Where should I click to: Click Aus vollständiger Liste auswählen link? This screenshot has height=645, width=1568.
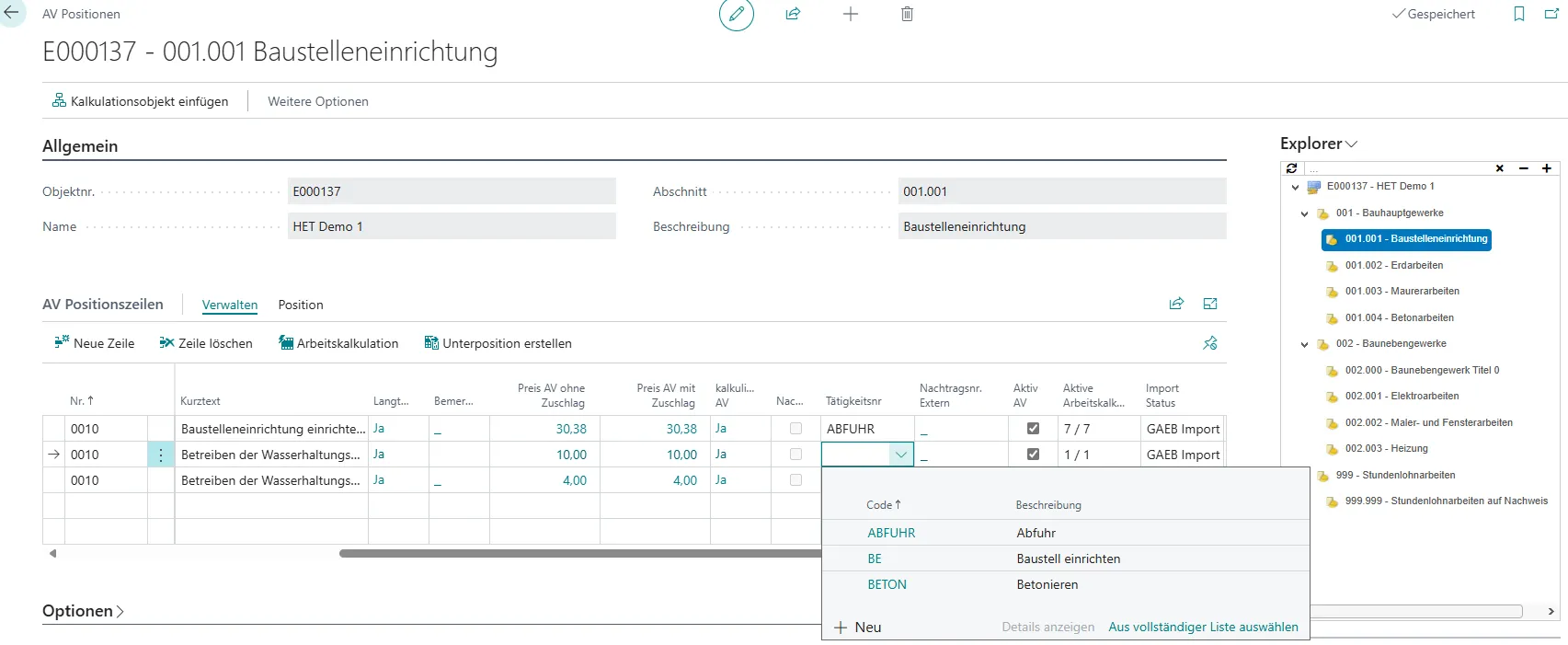(x=1203, y=628)
